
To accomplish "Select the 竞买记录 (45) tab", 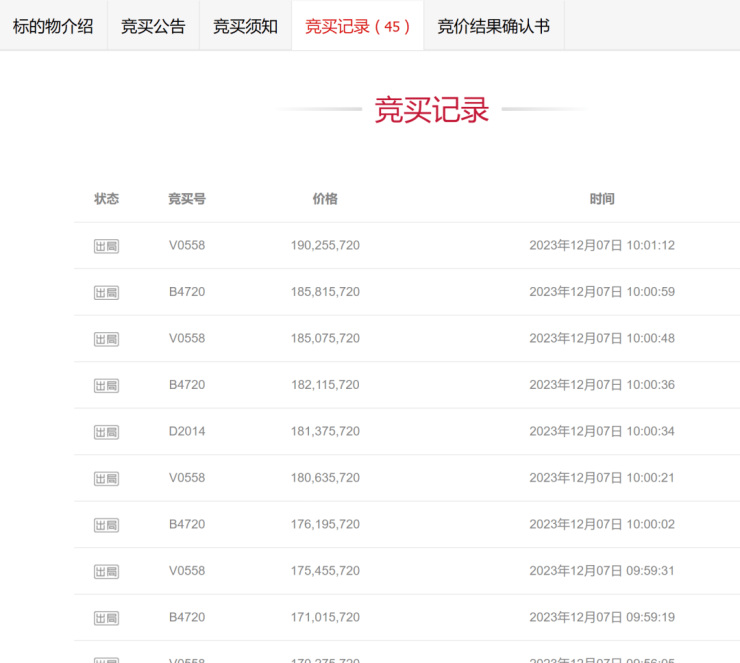I will point(357,26).
